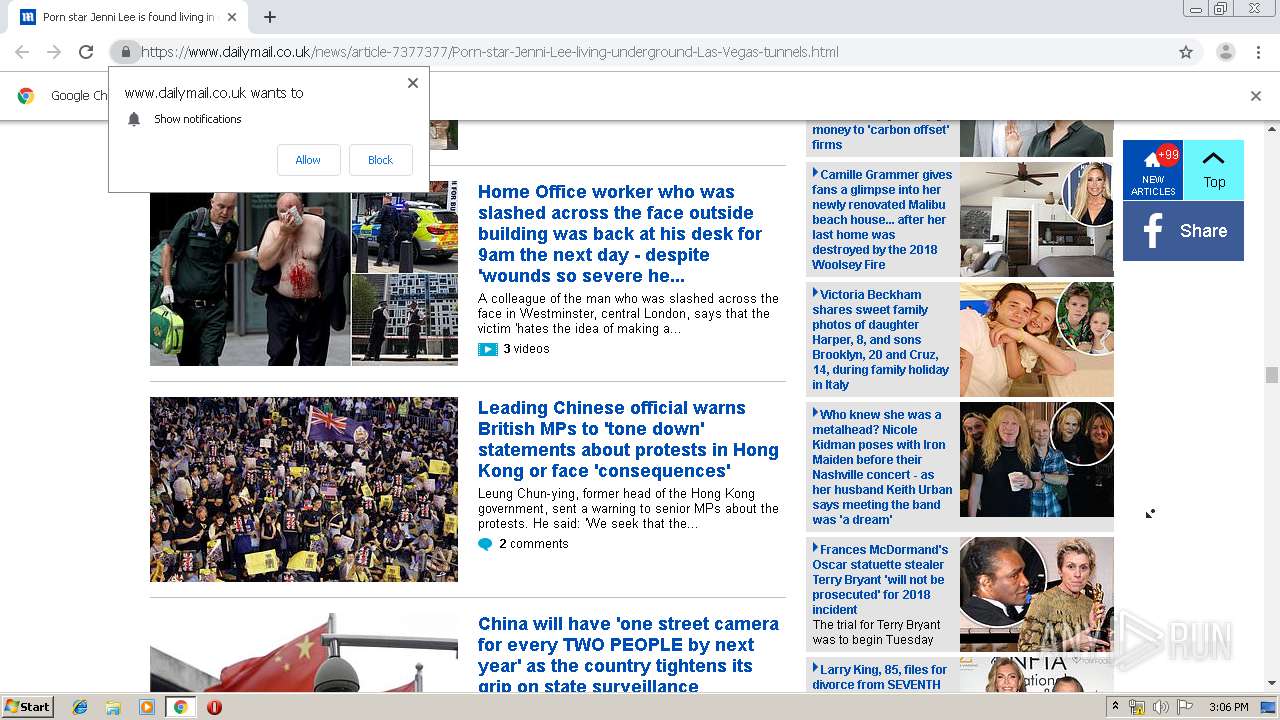The width and height of the screenshot is (1280, 720).
Task: Open Camille Grammer Malibu beach house story
Action: pyautogui.click(x=882, y=219)
